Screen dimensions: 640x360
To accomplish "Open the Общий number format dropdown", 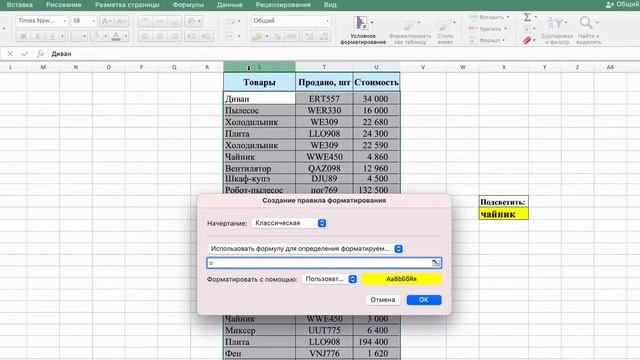I will click(x=291, y=21).
